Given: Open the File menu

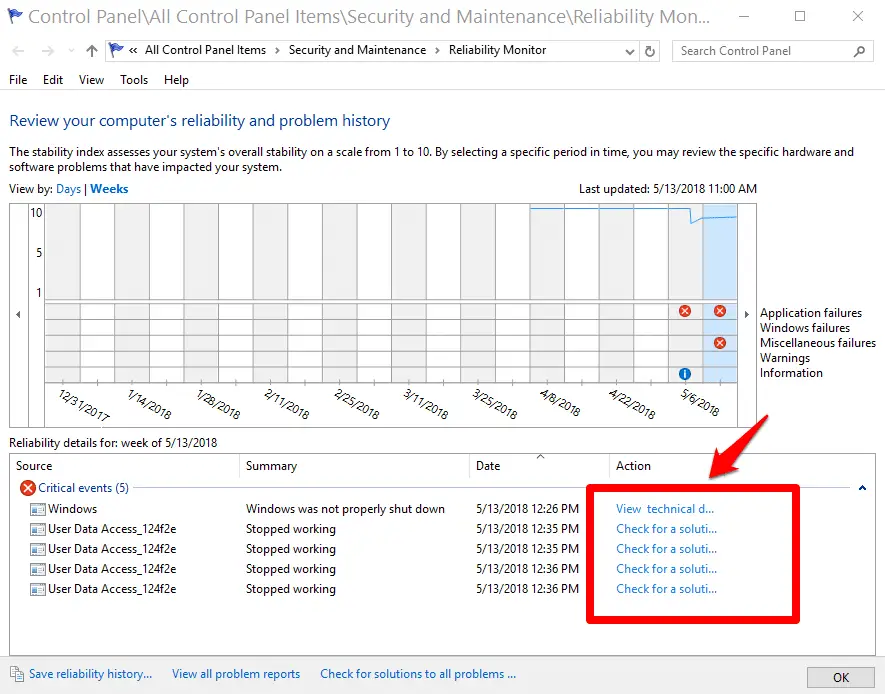Looking at the screenshot, I should pos(18,80).
